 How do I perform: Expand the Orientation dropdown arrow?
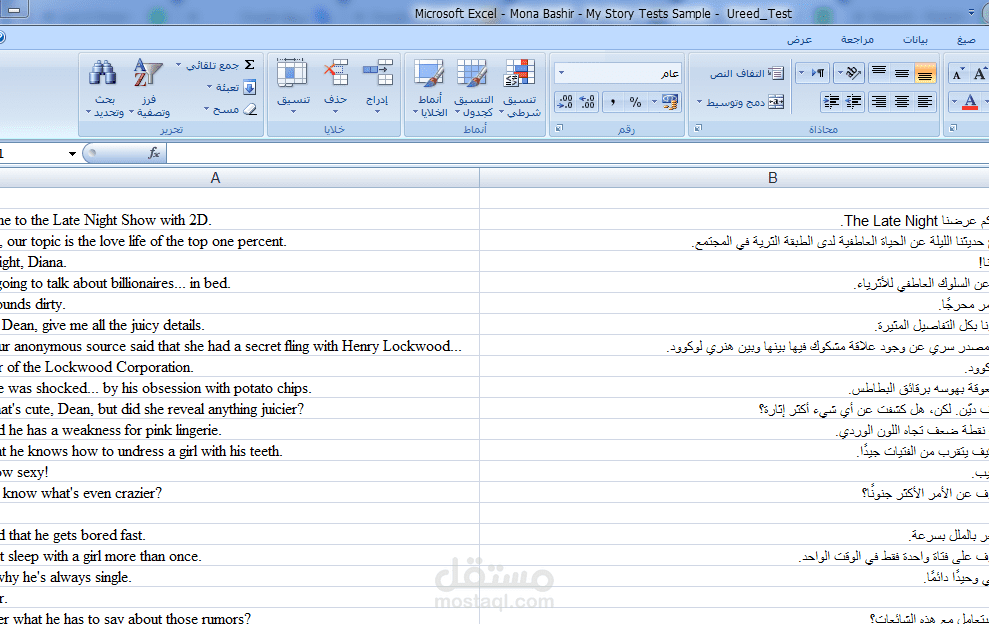pyautogui.click(x=840, y=73)
